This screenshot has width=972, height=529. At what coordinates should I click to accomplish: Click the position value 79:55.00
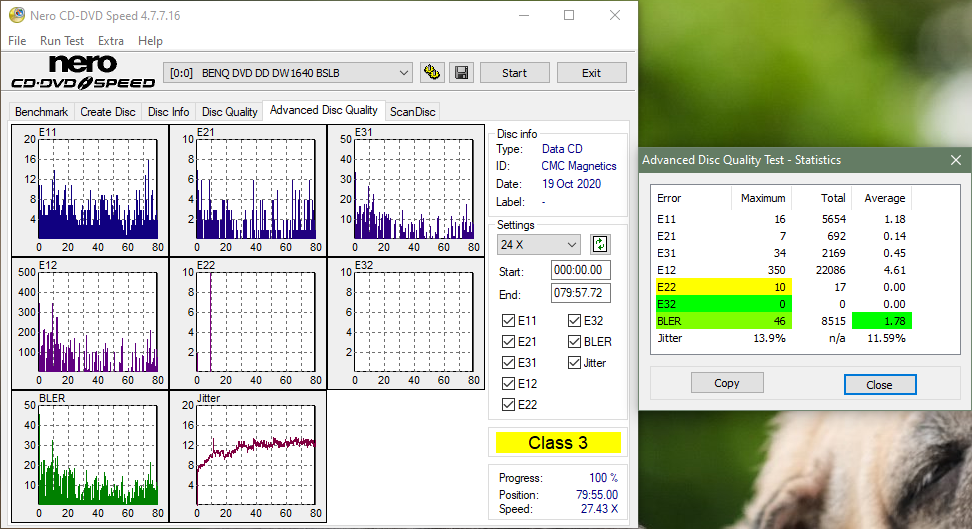point(597,495)
